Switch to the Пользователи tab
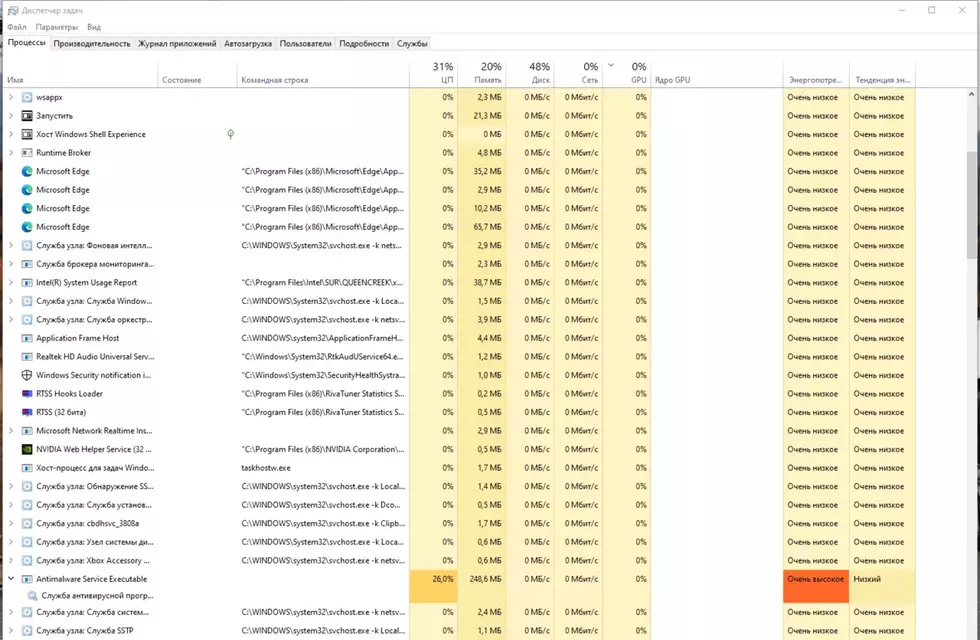This screenshot has width=980, height=640. pyautogui.click(x=306, y=44)
